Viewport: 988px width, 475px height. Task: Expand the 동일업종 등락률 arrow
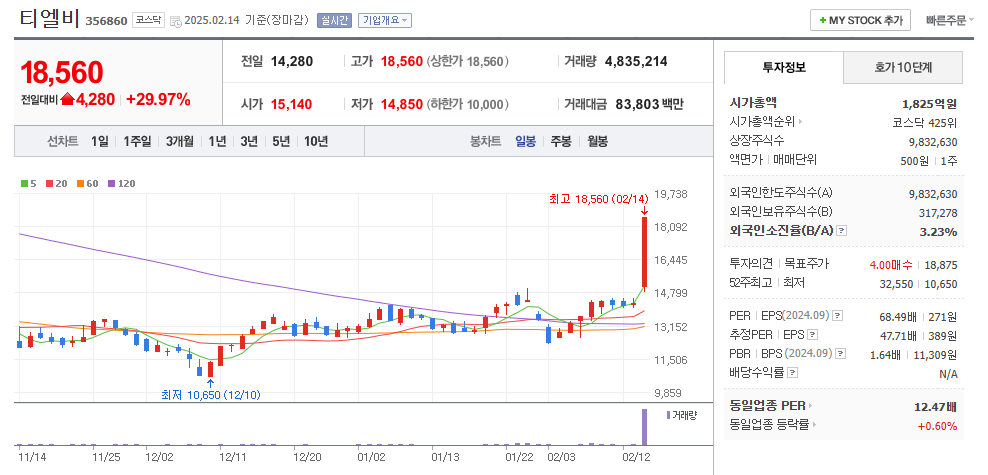(x=813, y=425)
